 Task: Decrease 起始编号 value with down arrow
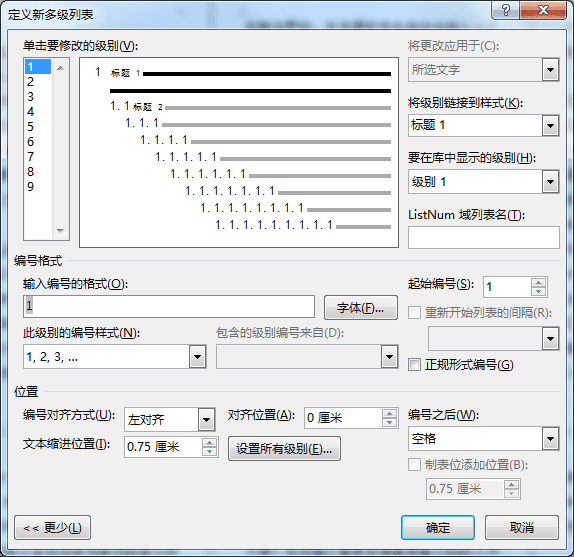click(538, 292)
